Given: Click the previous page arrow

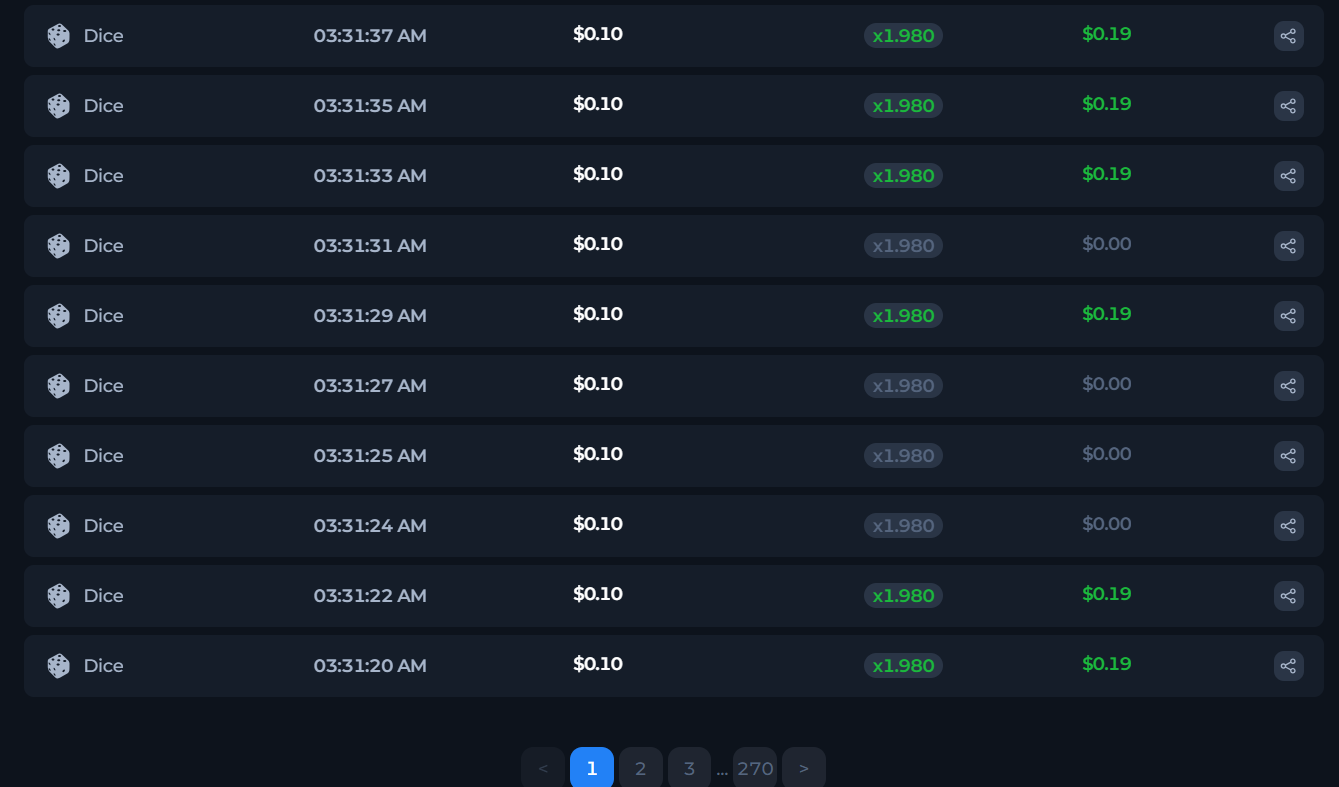Looking at the screenshot, I should pos(543,768).
